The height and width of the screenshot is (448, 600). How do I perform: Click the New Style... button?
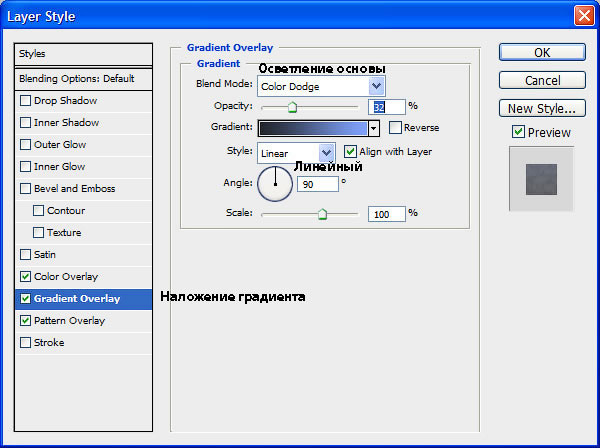pos(542,109)
